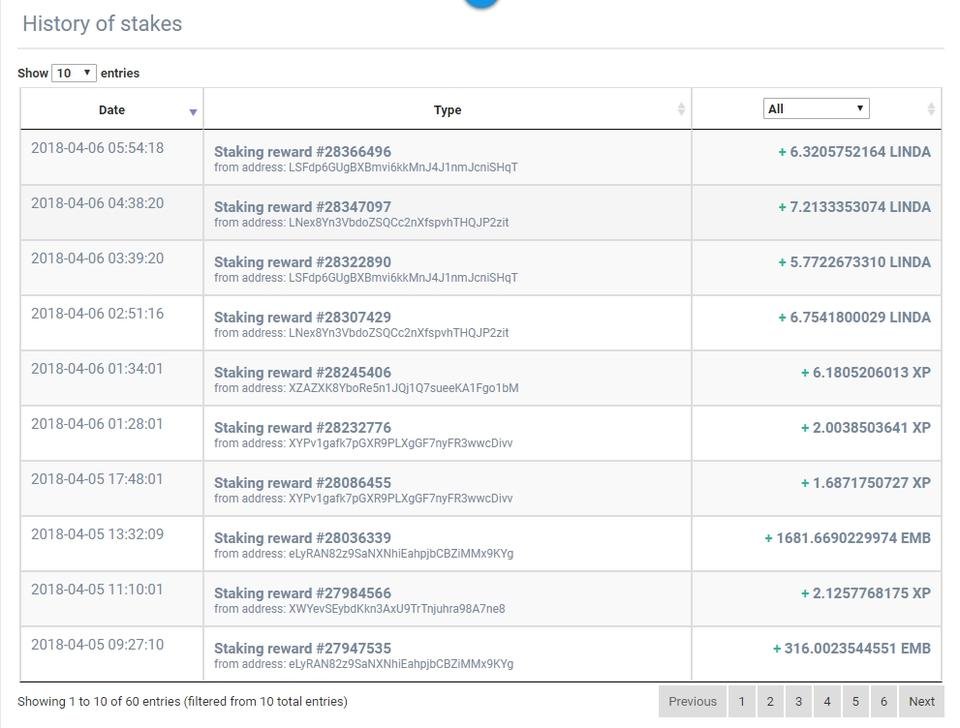Click amount + 316.0023544551 EMB

852,648
